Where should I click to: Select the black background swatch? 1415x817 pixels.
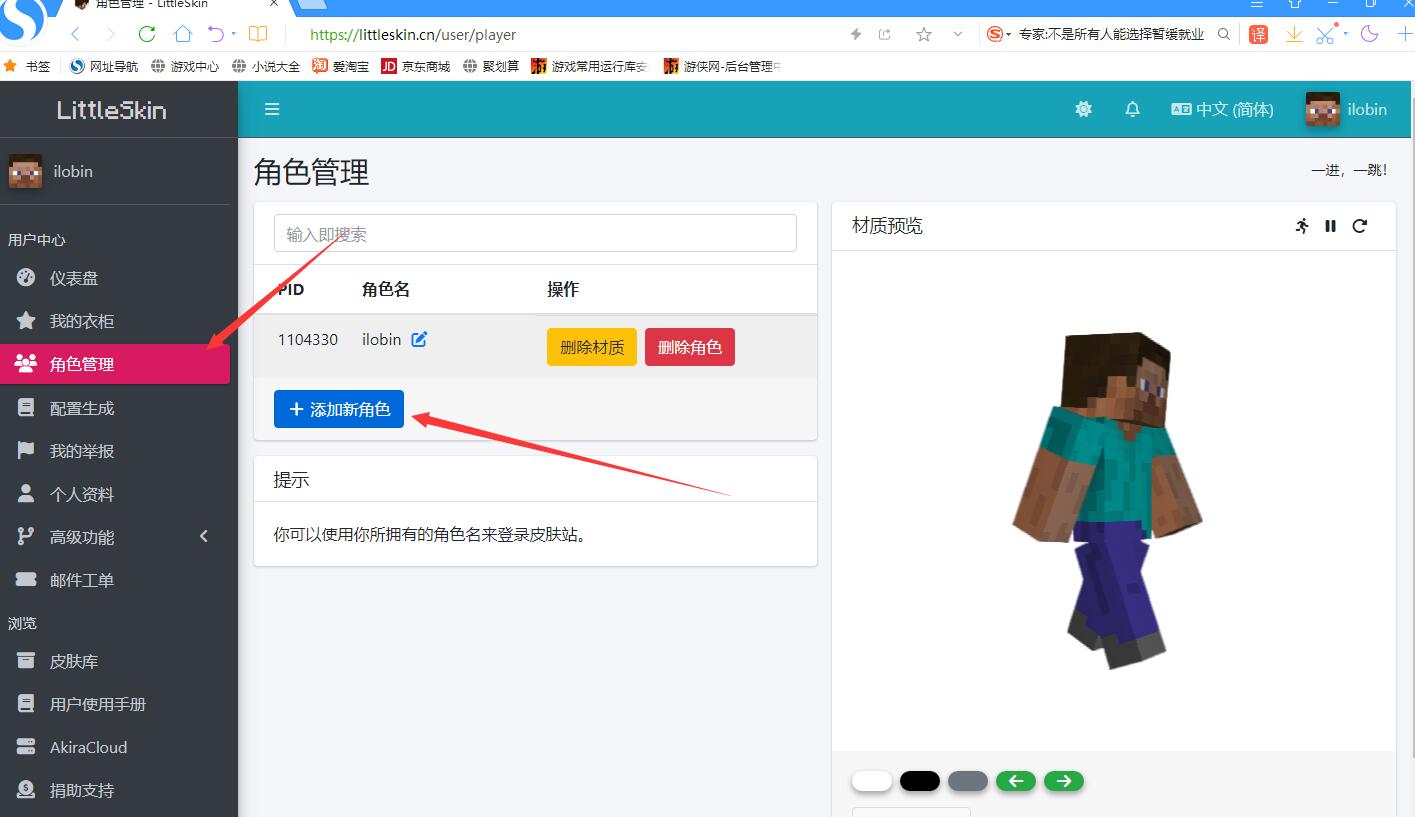[919, 781]
